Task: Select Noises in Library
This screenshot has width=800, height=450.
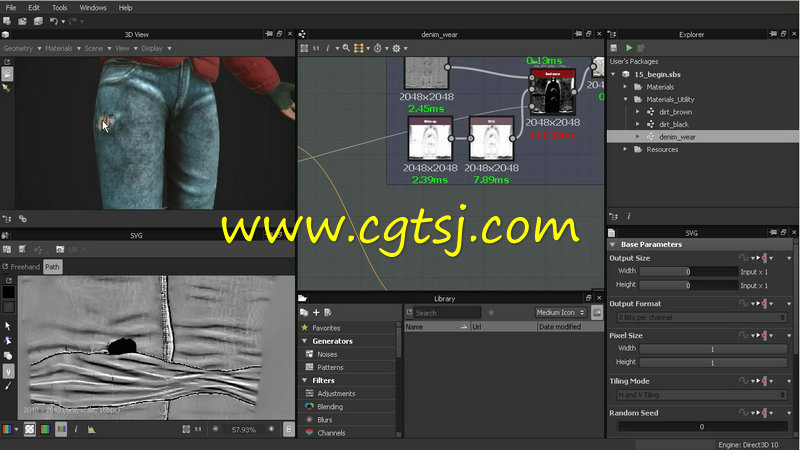Action: pyautogui.click(x=327, y=354)
